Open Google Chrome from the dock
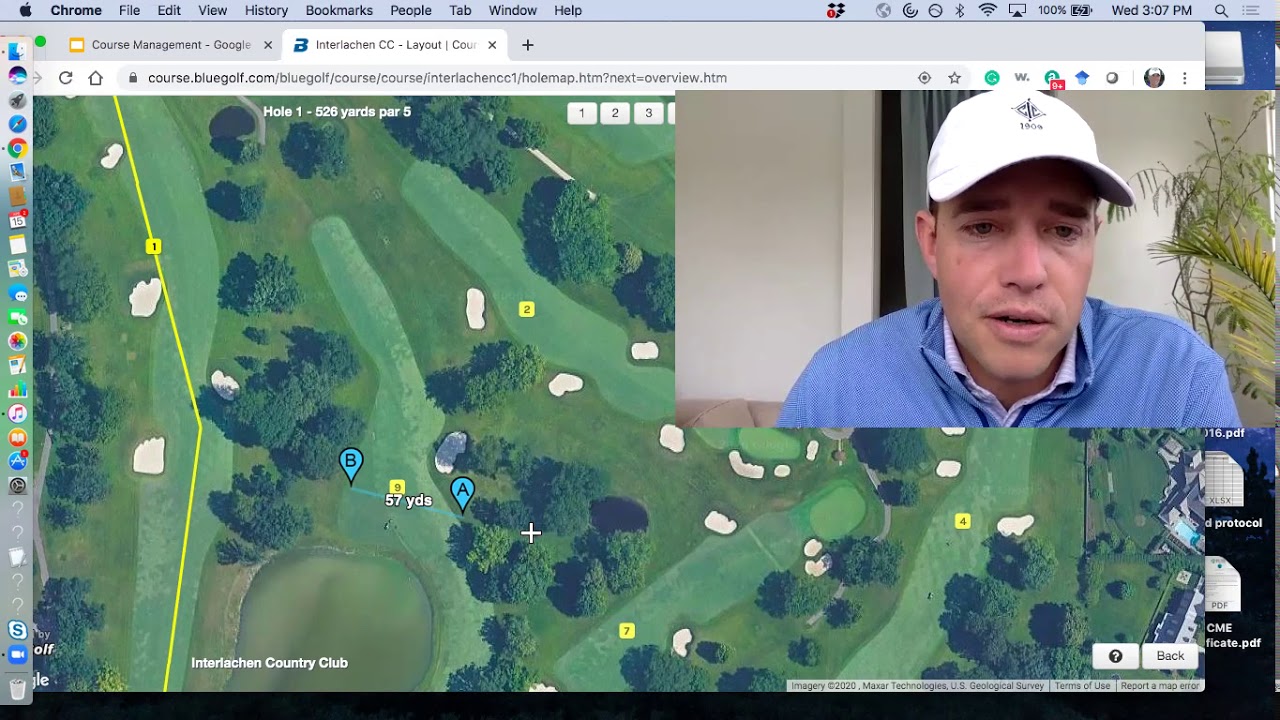 (x=17, y=148)
